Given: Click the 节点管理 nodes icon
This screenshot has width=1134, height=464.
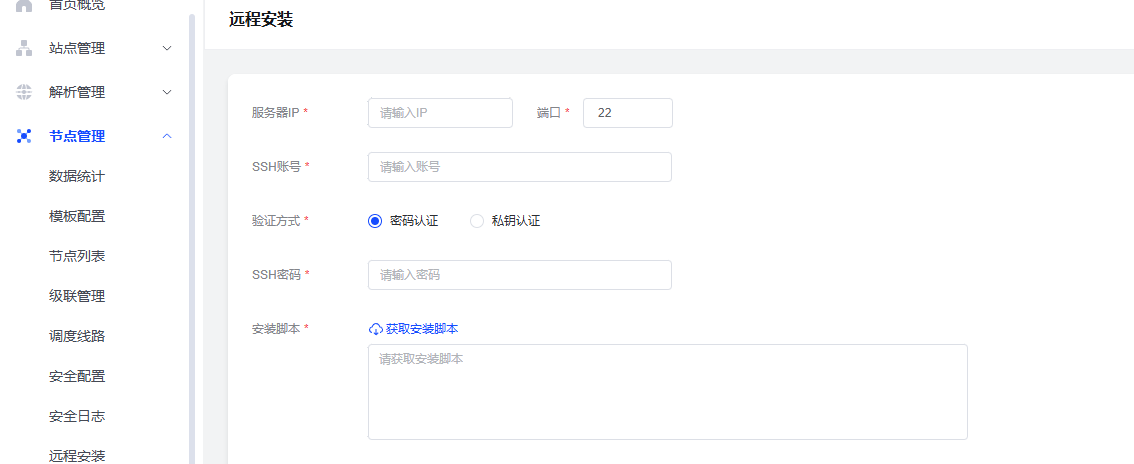Looking at the screenshot, I should pos(24,136).
